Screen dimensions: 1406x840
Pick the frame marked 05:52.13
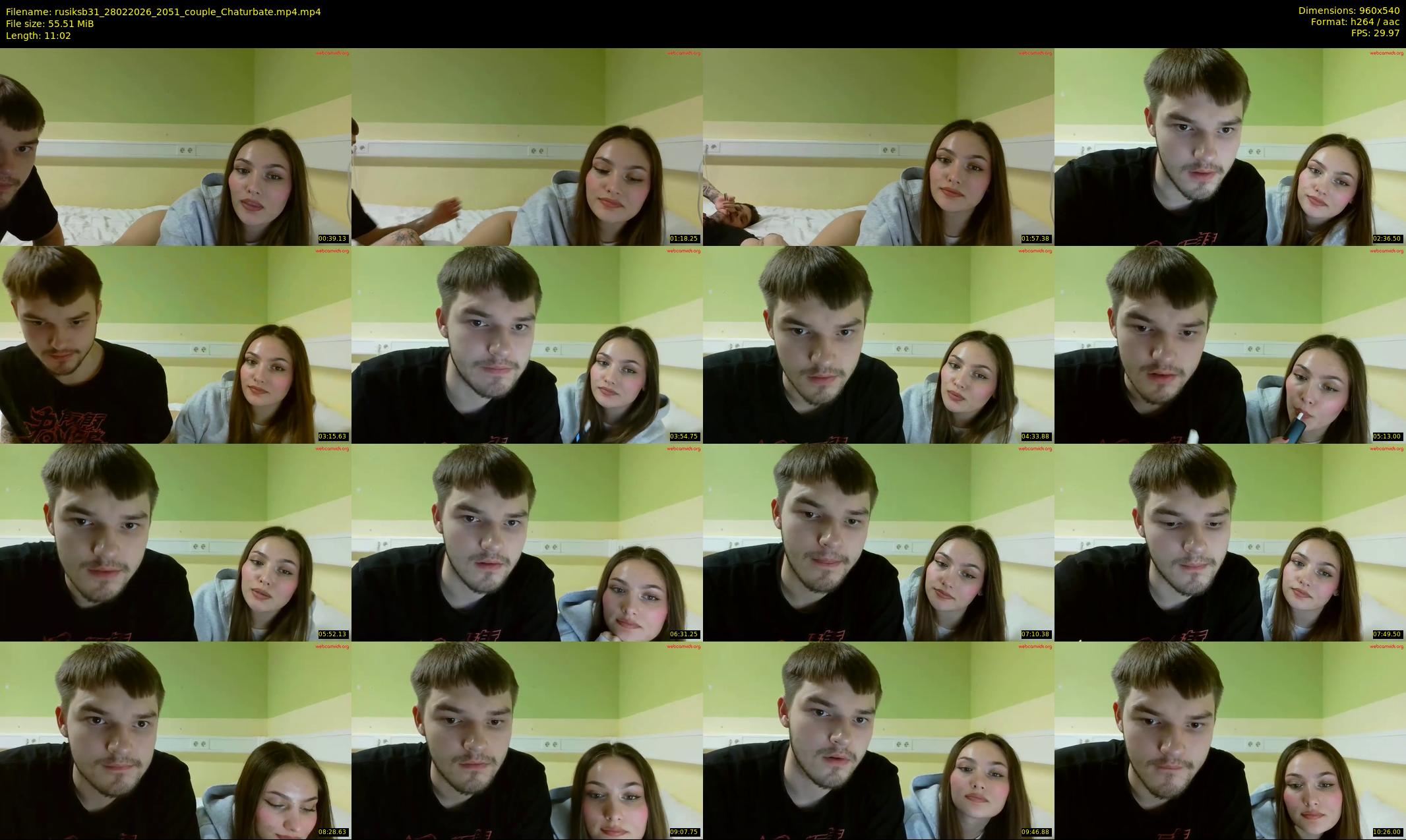click(175, 542)
